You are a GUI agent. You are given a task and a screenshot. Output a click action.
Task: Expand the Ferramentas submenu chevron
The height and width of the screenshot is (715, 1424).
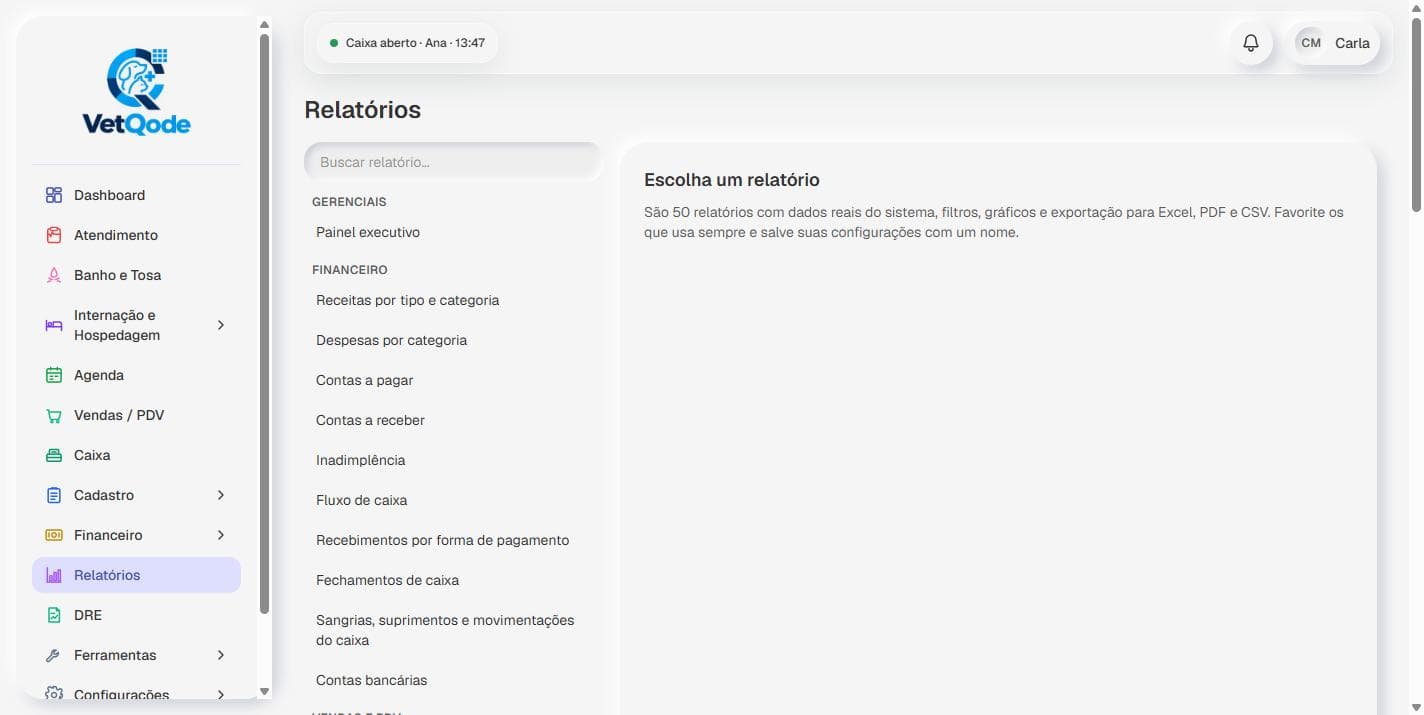coord(221,655)
